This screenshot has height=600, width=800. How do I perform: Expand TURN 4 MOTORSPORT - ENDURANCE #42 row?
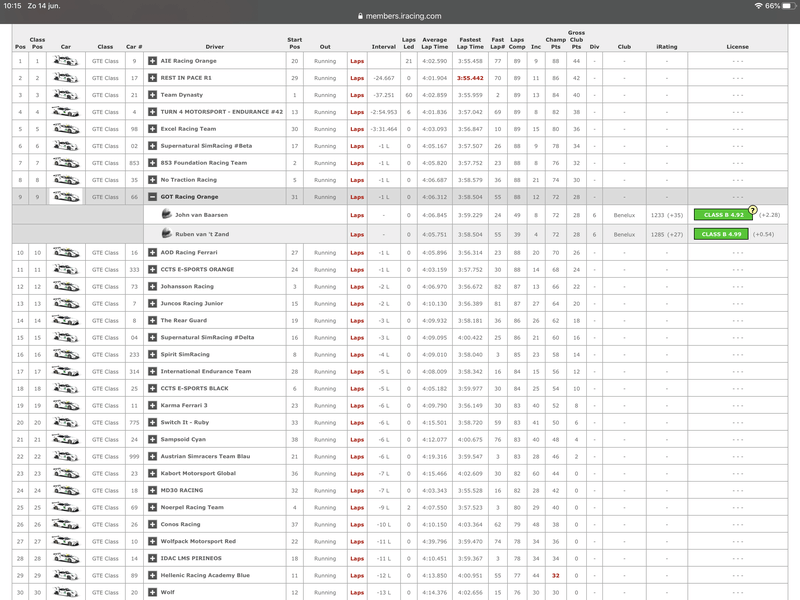pyautogui.click(x=152, y=112)
